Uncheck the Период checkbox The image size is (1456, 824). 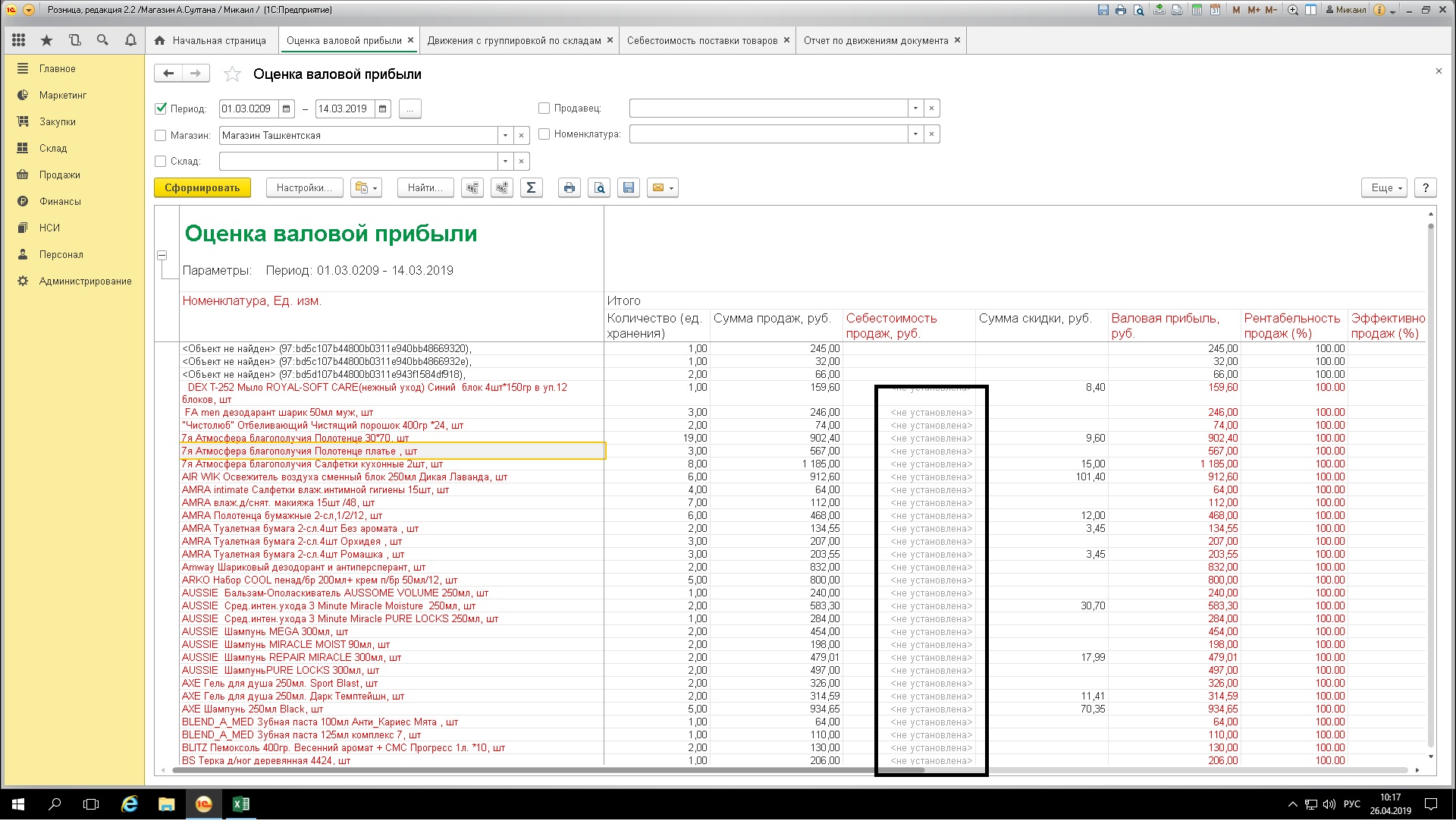[161, 109]
